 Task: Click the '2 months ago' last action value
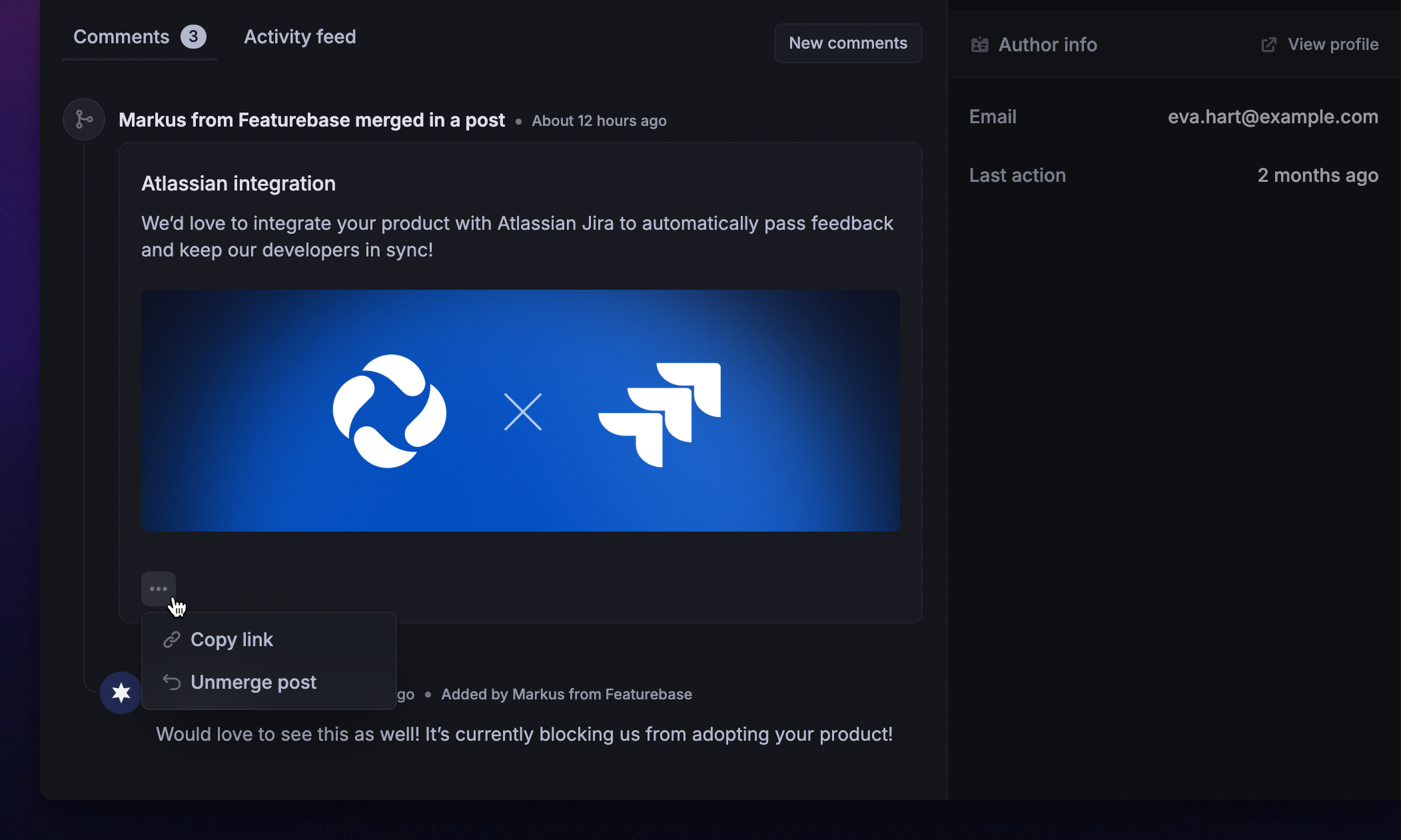(x=1318, y=175)
